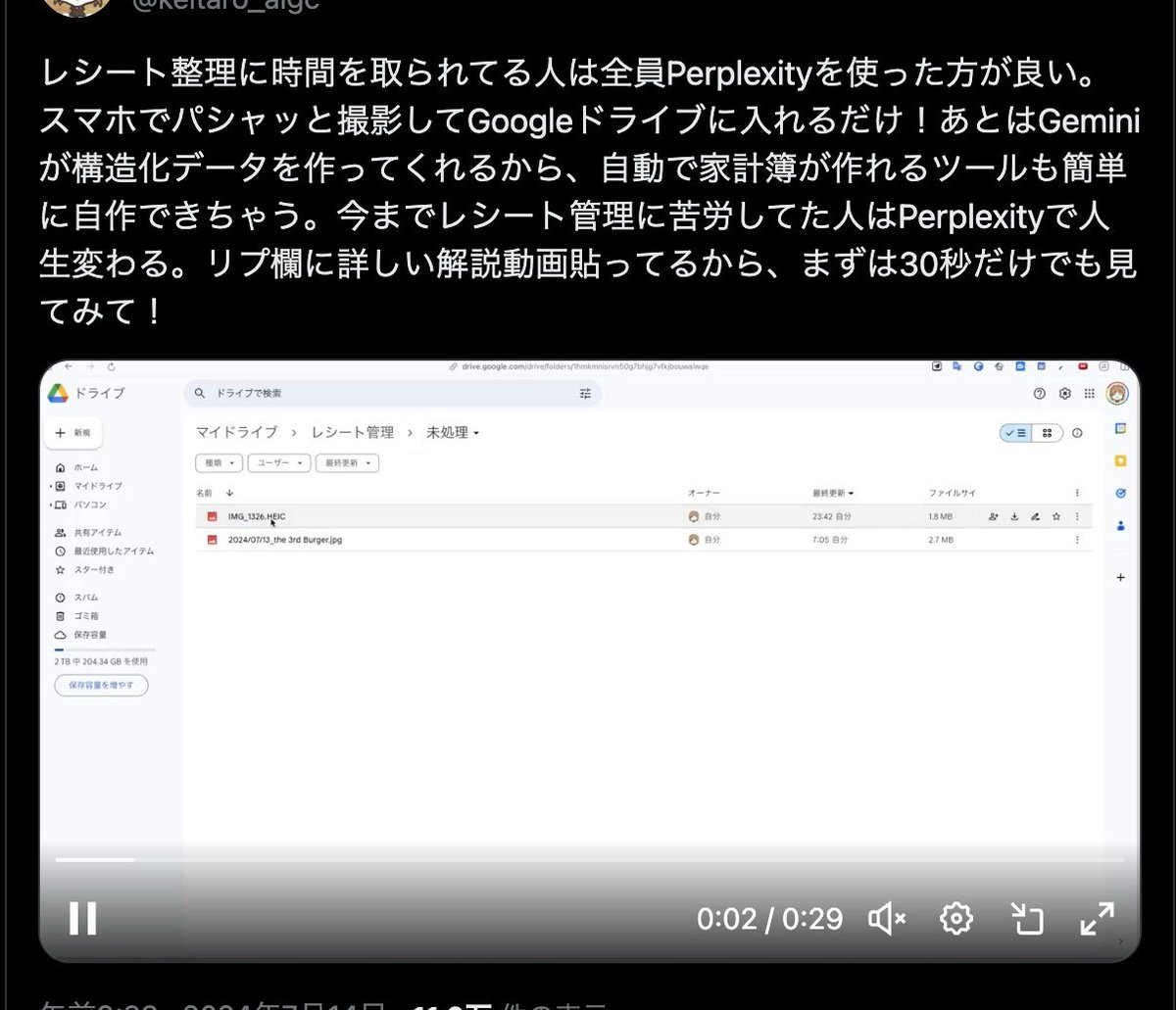This screenshot has width=1176, height=1010.
Task: Go back in the browser
Action: pos(69,366)
